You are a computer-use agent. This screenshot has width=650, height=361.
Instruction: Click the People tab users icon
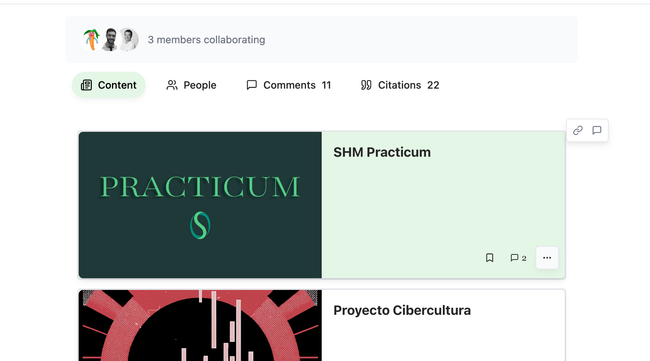[172, 85]
